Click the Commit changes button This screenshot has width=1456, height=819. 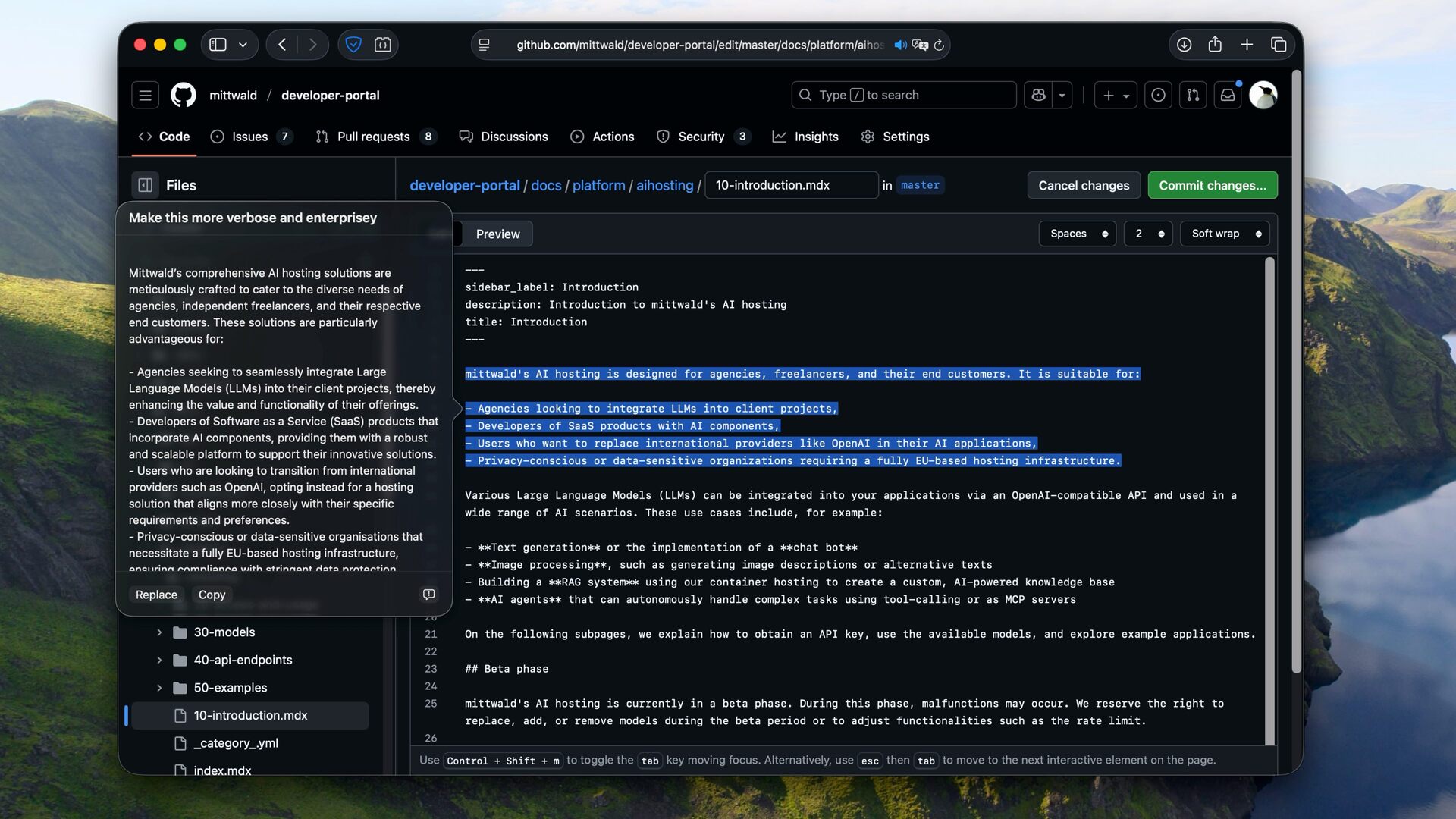[1212, 185]
